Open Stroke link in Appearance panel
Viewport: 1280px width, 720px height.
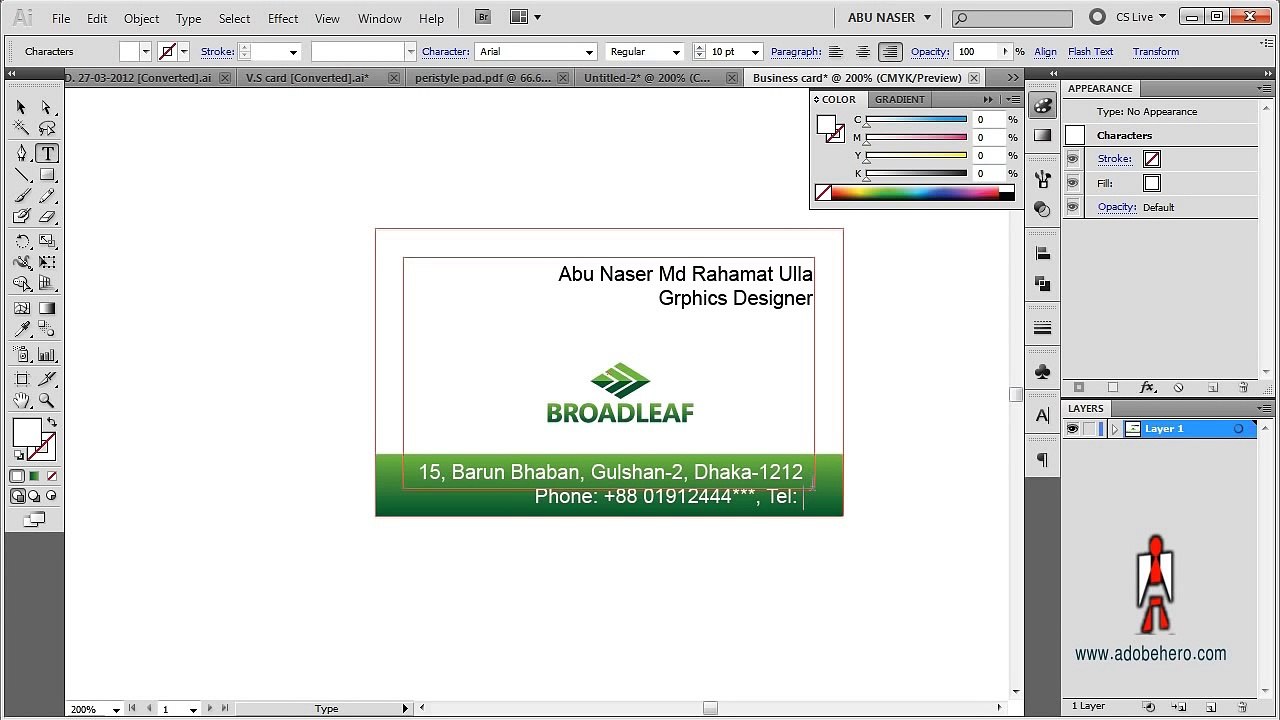point(1115,159)
